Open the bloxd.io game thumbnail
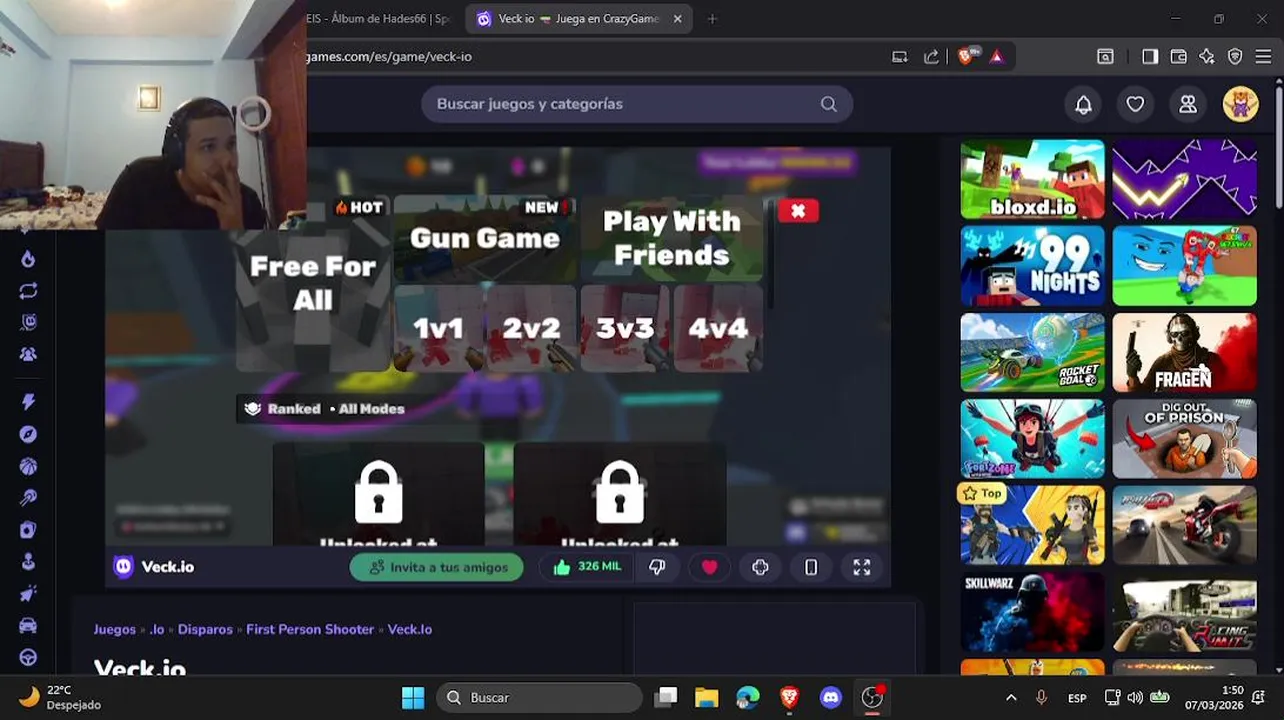 pos(1032,179)
